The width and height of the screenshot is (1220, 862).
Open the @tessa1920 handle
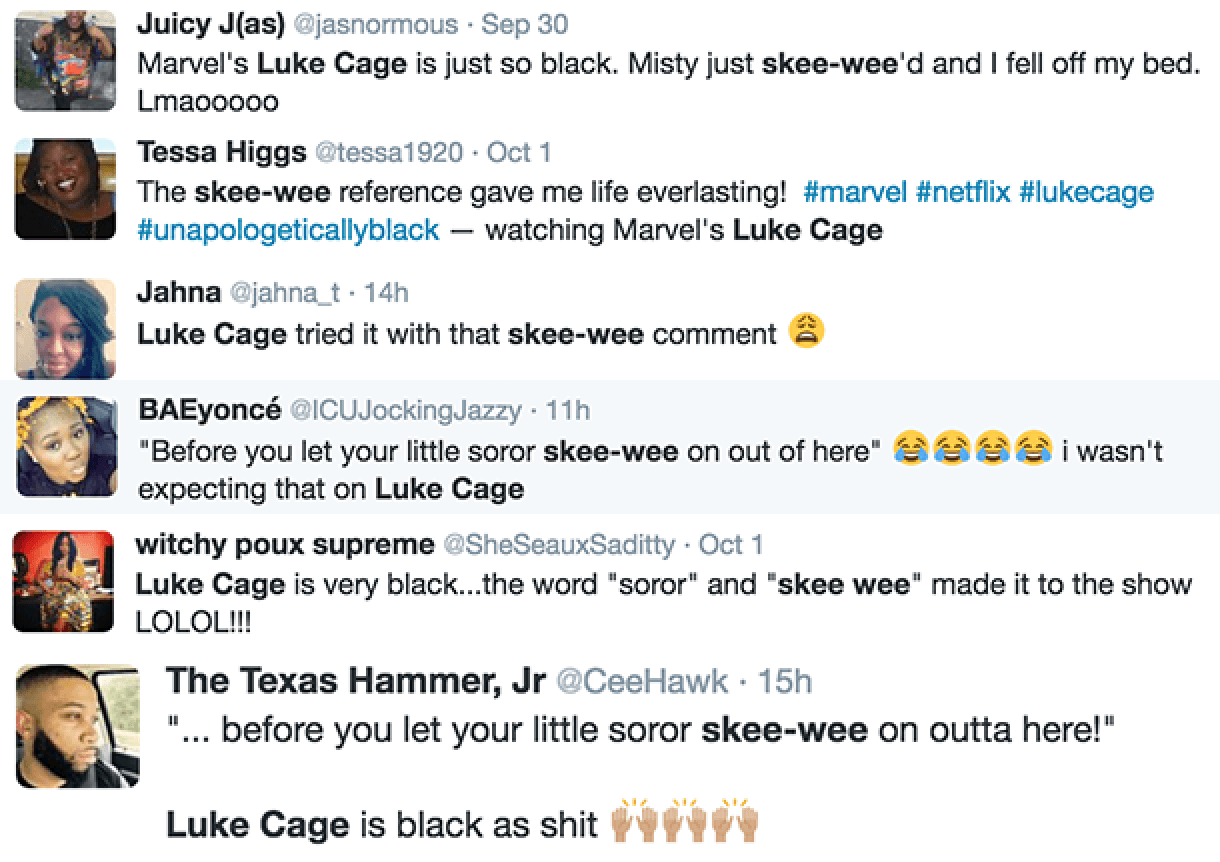click(389, 152)
